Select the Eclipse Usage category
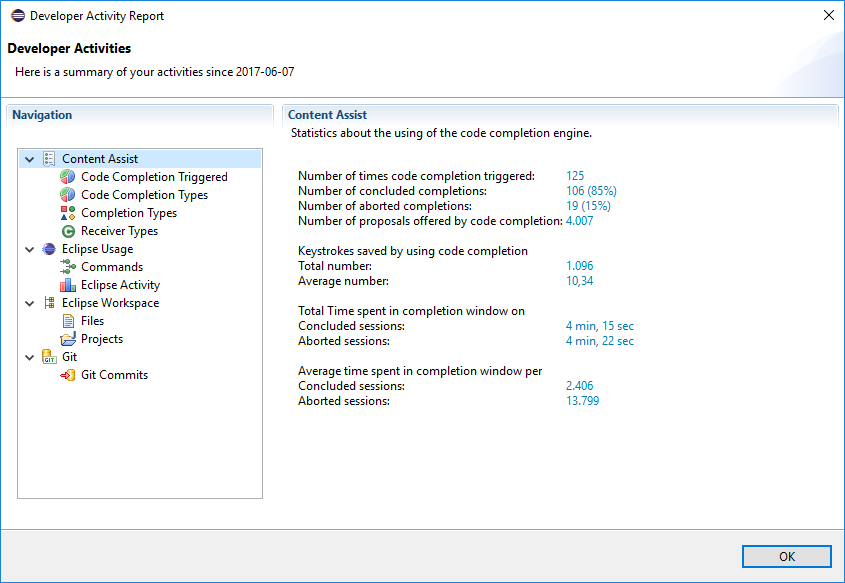The height and width of the screenshot is (583, 845). (98, 249)
